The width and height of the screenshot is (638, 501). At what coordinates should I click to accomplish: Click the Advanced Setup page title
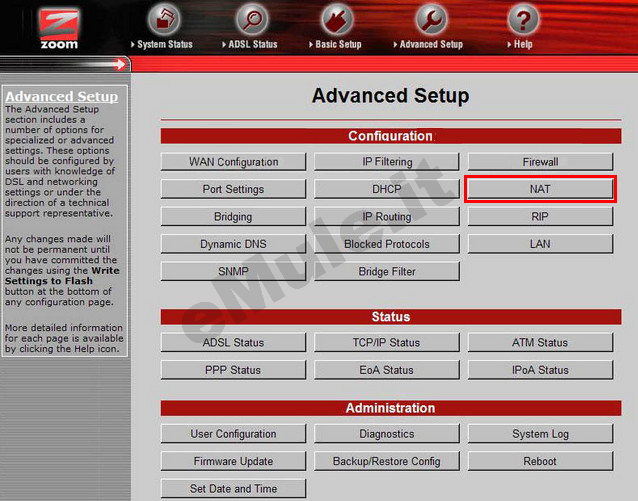[390, 96]
